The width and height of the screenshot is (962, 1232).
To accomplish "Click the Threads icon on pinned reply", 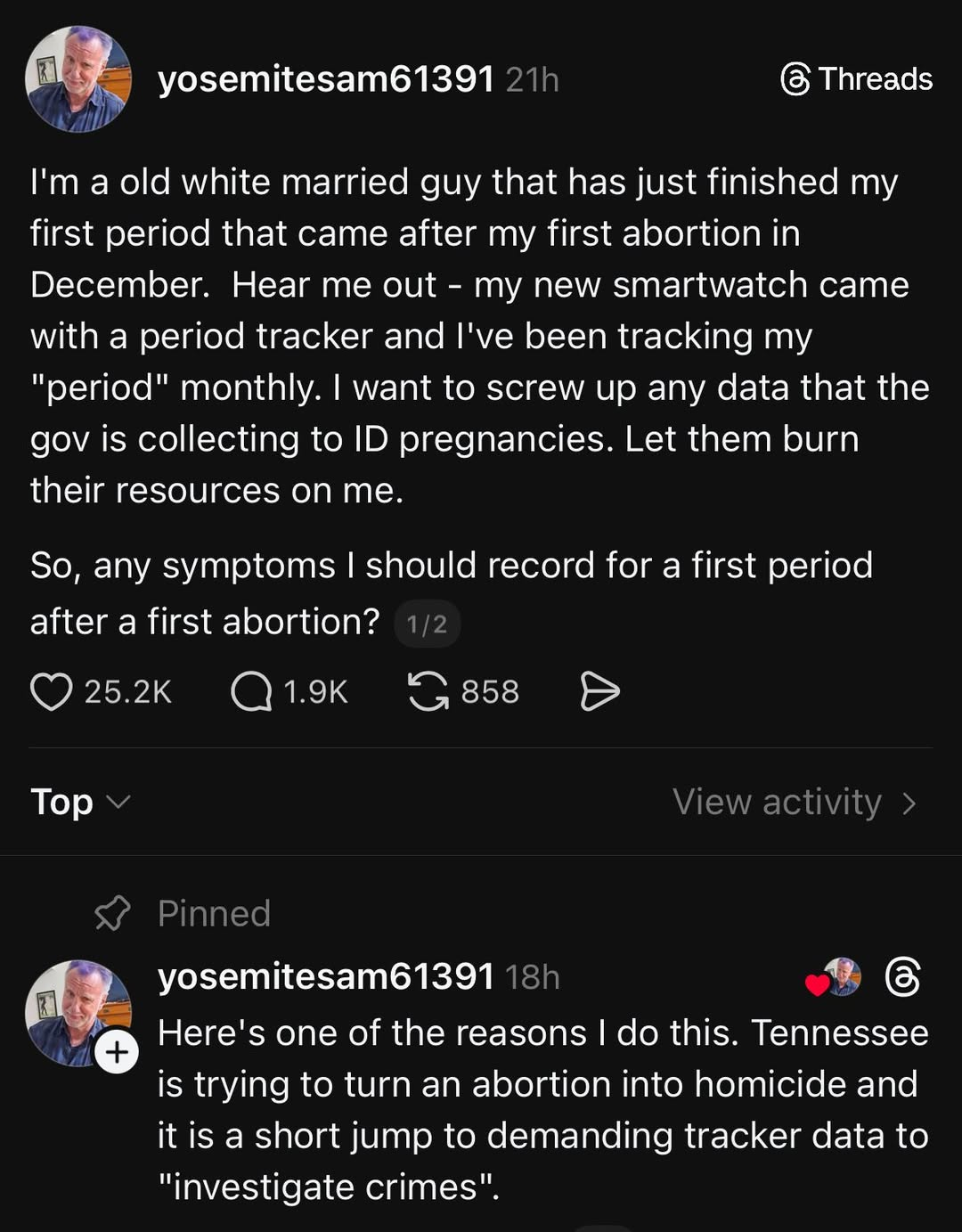I will [x=902, y=977].
